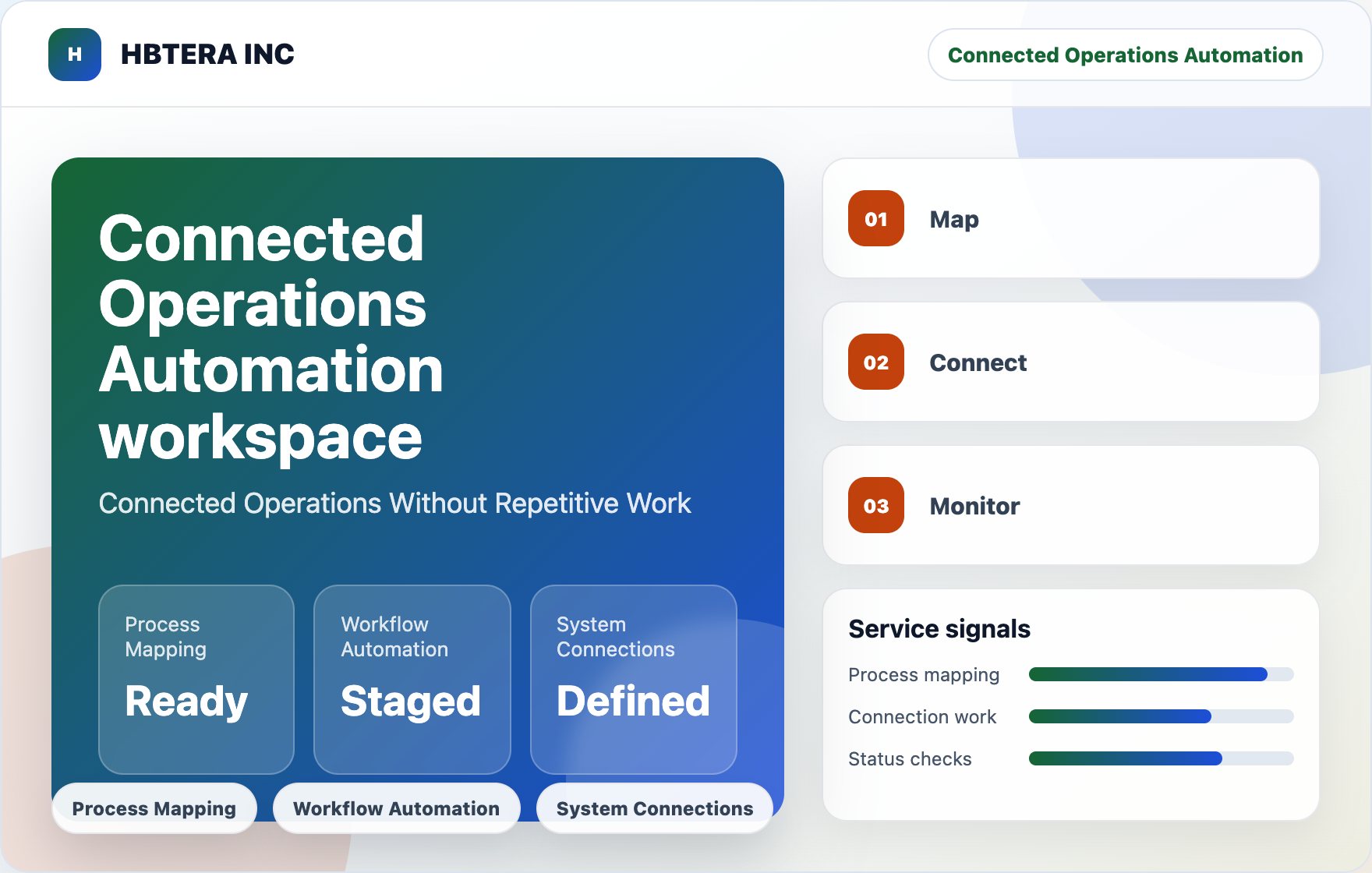The image size is (1372, 873).
Task: Click the Status checks signal label
Action: (x=910, y=759)
